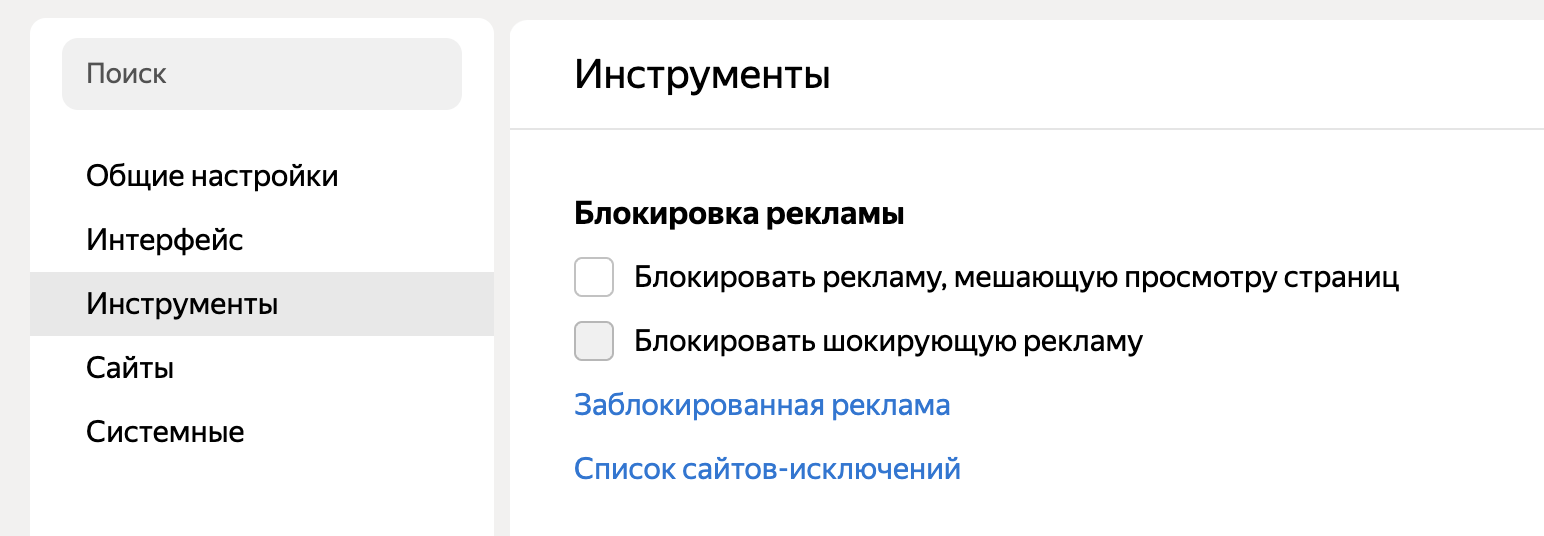Show the ad-blocking exception sites list

tap(767, 469)
